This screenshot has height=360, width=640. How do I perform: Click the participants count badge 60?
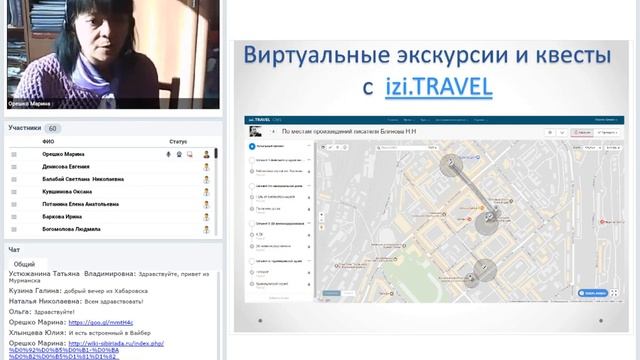click(x=53, y=129)
